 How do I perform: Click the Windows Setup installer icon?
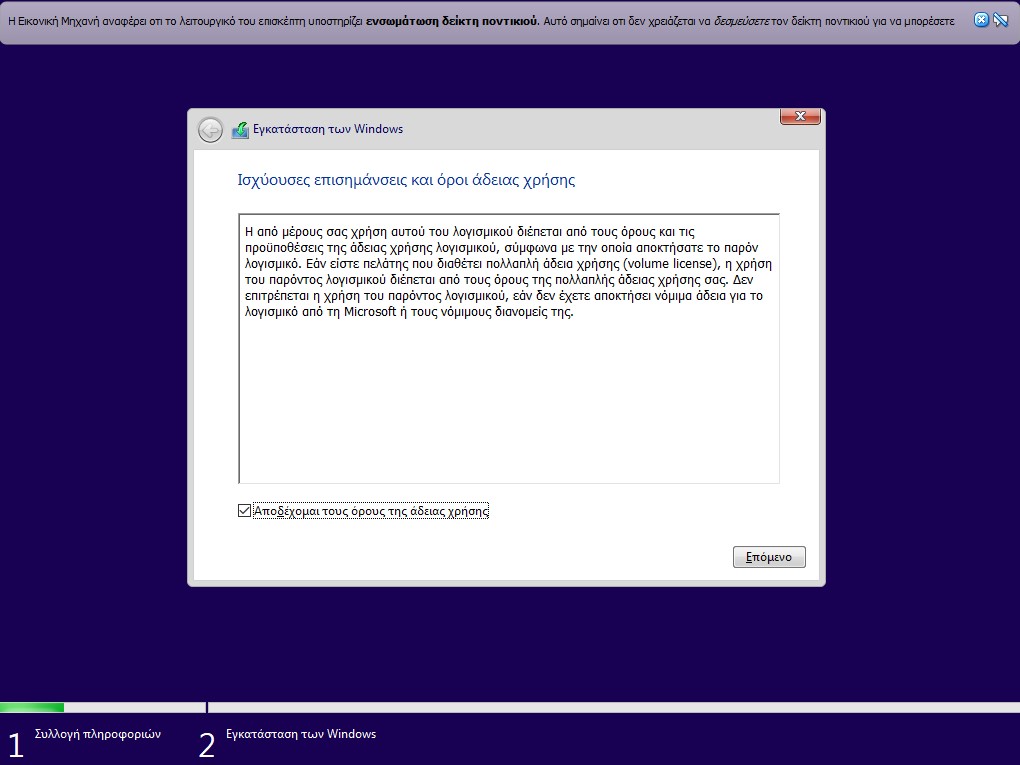click(240, 129)
